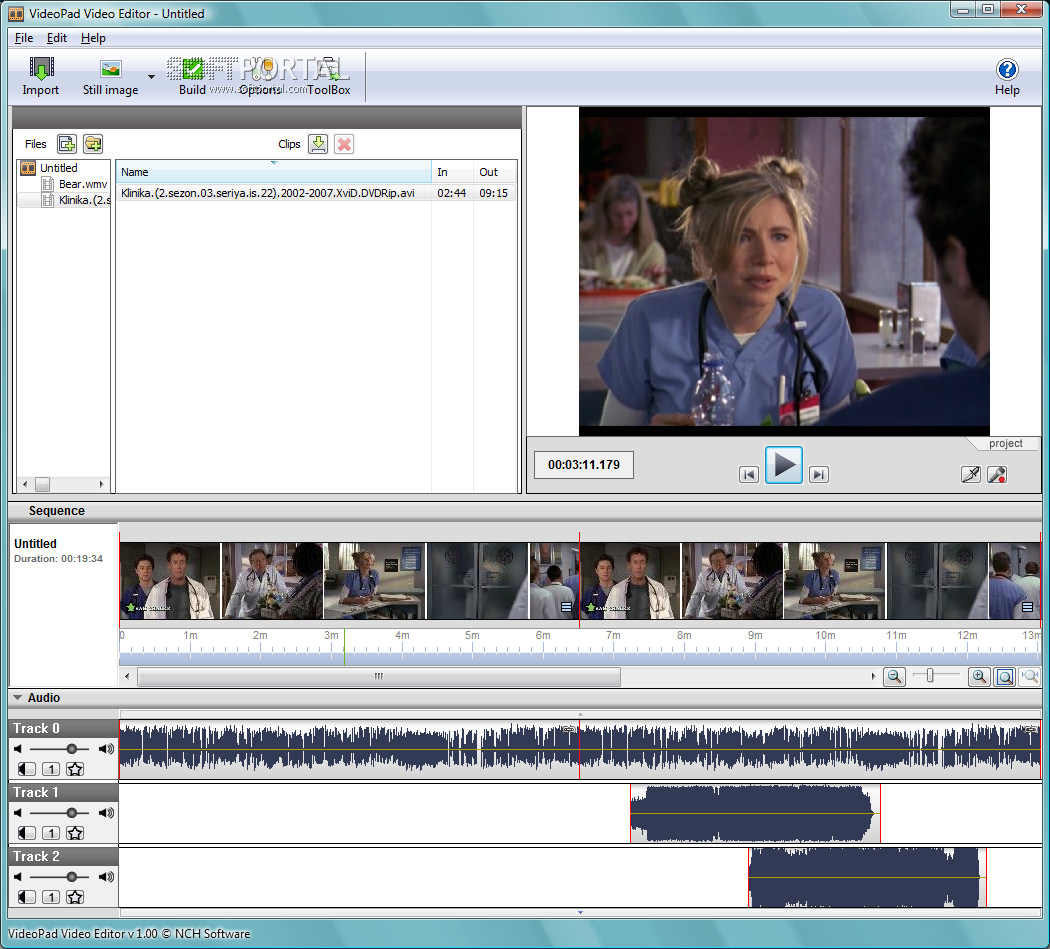The image size is (1050, 949).
Task: Switch to the project preview tab
Action: click(x=1005, y=443)
